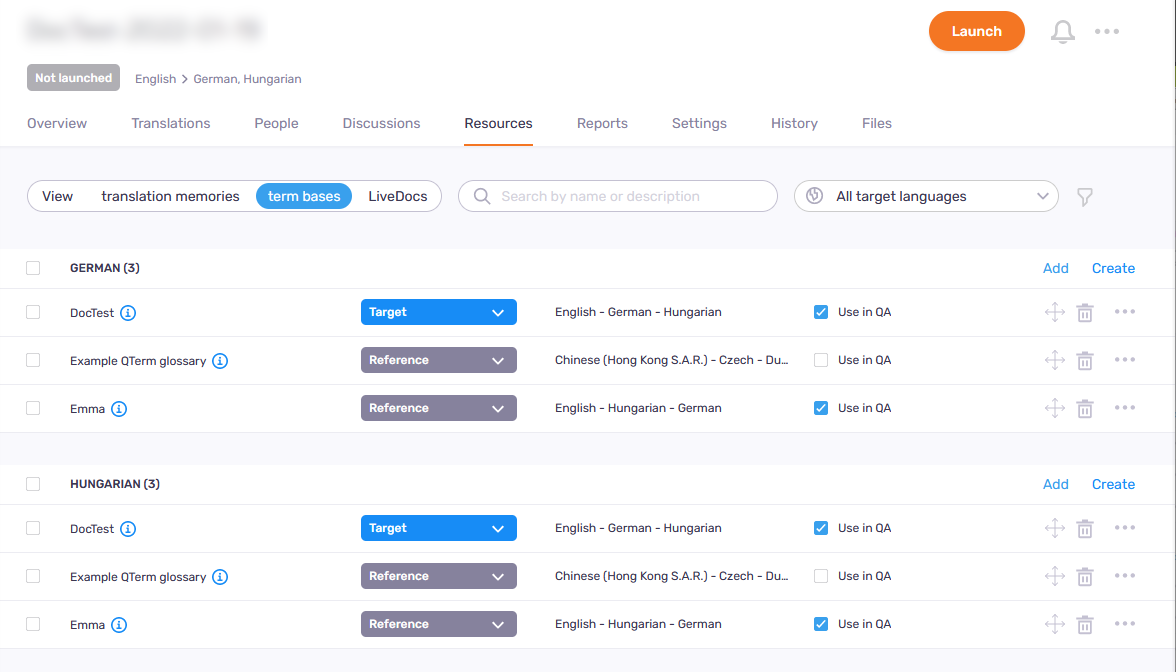Delete Emma term base in German section

coord(1084,408)
